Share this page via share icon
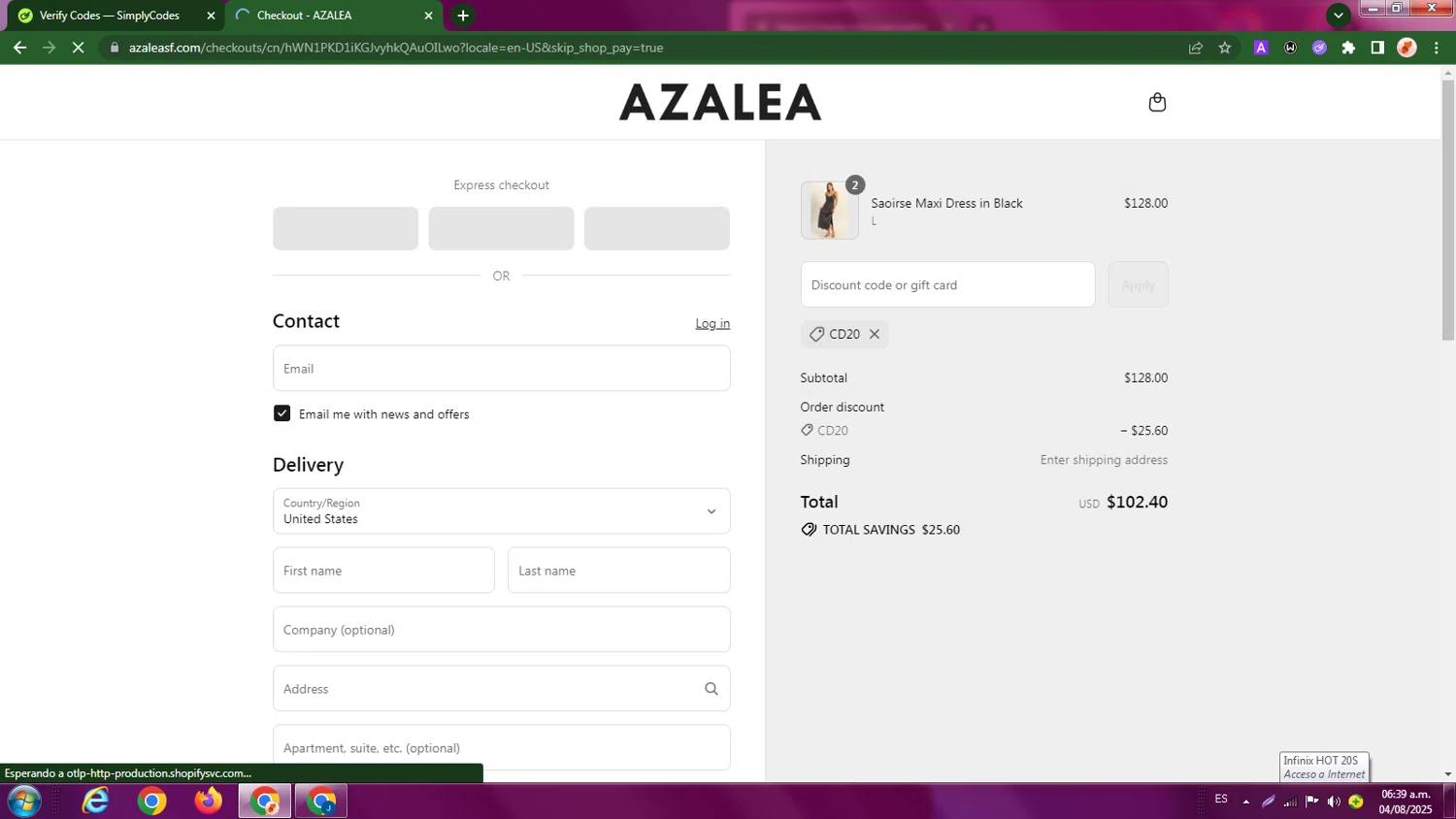Screen dimensions: 1456x819 click(1196, 48)
